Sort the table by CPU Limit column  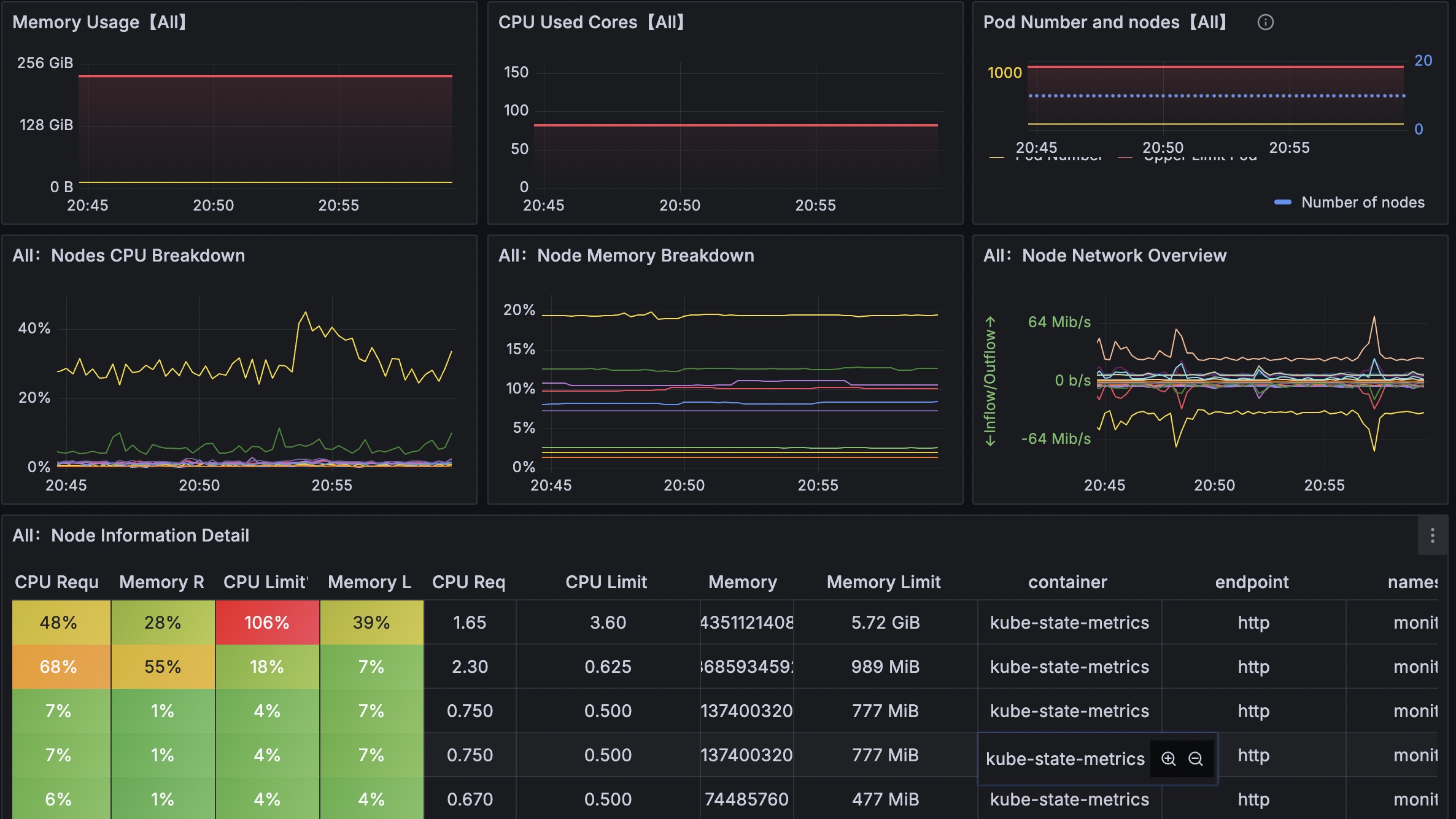coord(606,581)
